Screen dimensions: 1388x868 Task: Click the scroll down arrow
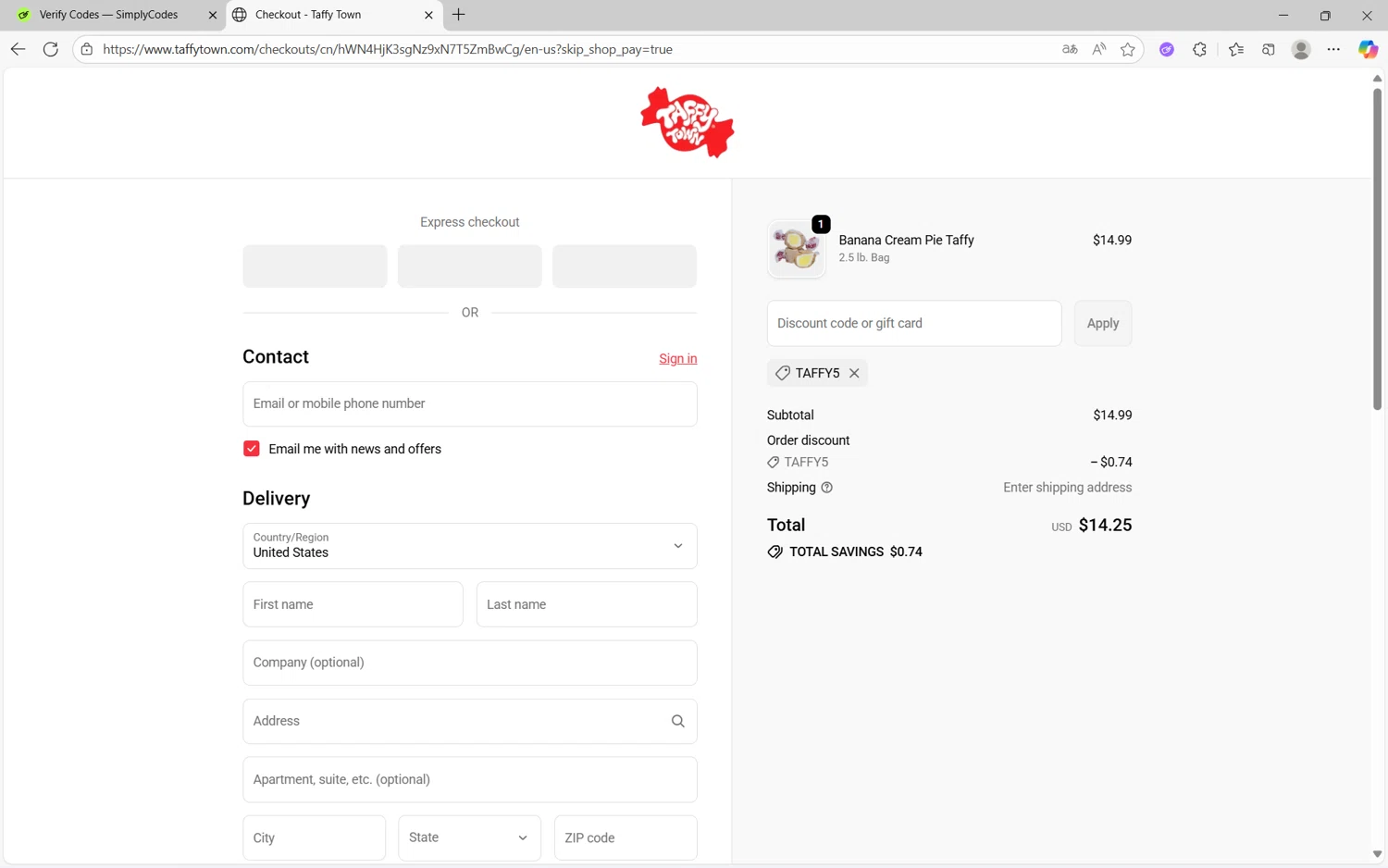1377,854
